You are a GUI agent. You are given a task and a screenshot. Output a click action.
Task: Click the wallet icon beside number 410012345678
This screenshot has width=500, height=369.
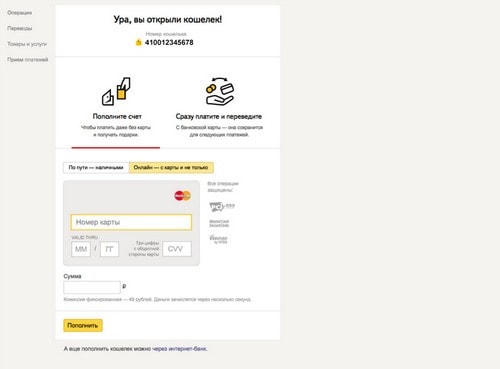click(x=138, y=42)
